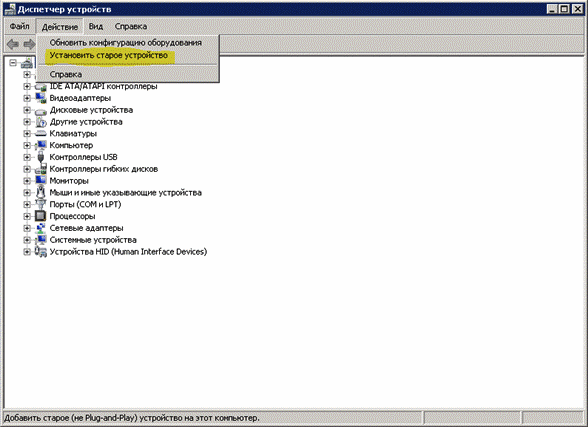The height and width of the screenshot is (427, 588).
Task: Expand the Мониторы tree node
Action: [27, 181]
